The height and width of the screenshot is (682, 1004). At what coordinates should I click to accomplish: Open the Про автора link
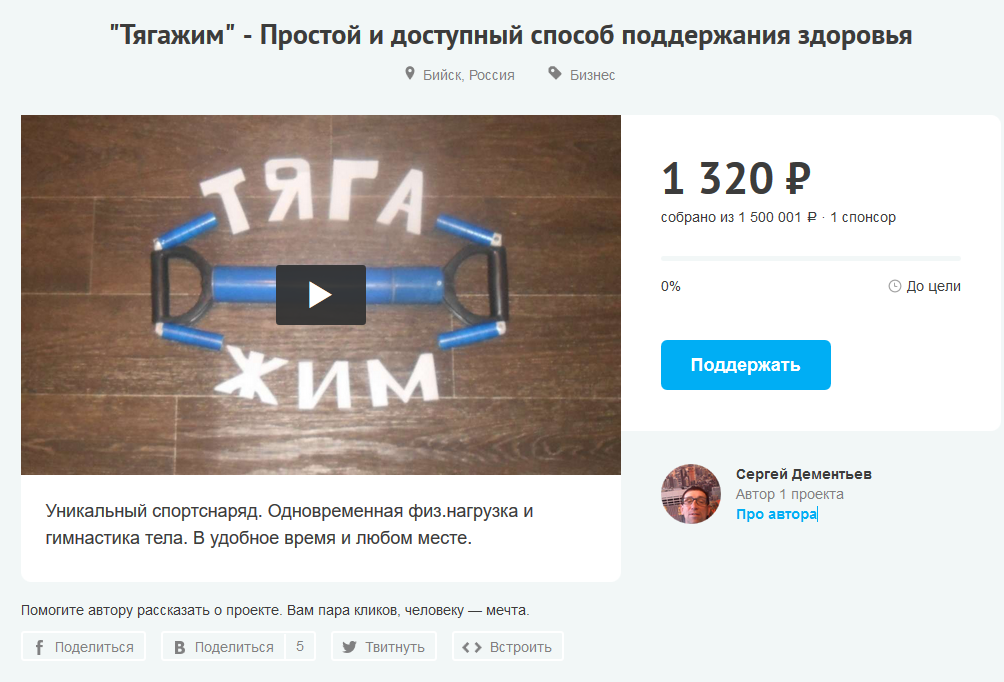coord(776,514)
